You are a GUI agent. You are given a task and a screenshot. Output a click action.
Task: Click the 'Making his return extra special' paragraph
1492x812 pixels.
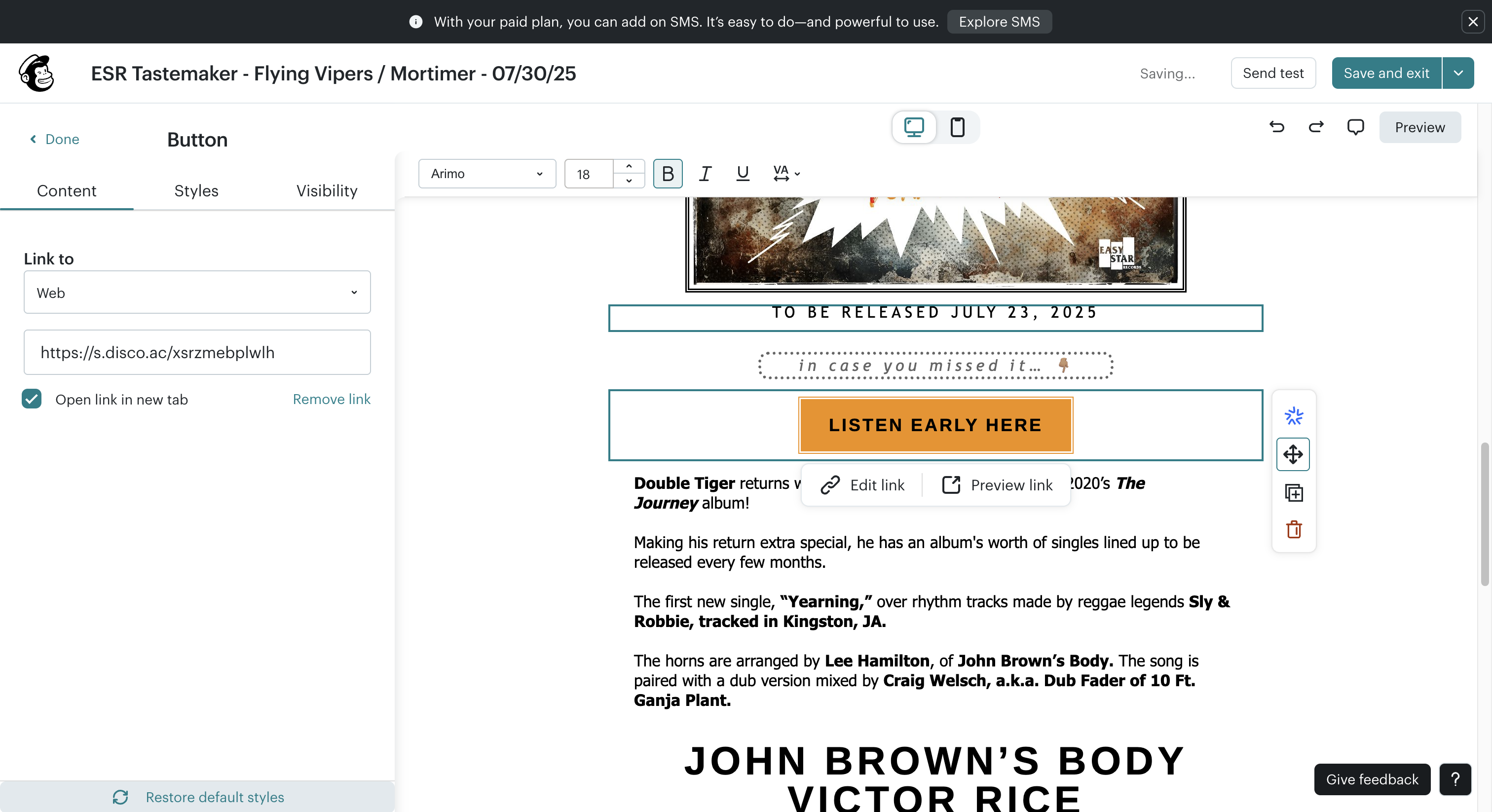click(x=917, y=552)
